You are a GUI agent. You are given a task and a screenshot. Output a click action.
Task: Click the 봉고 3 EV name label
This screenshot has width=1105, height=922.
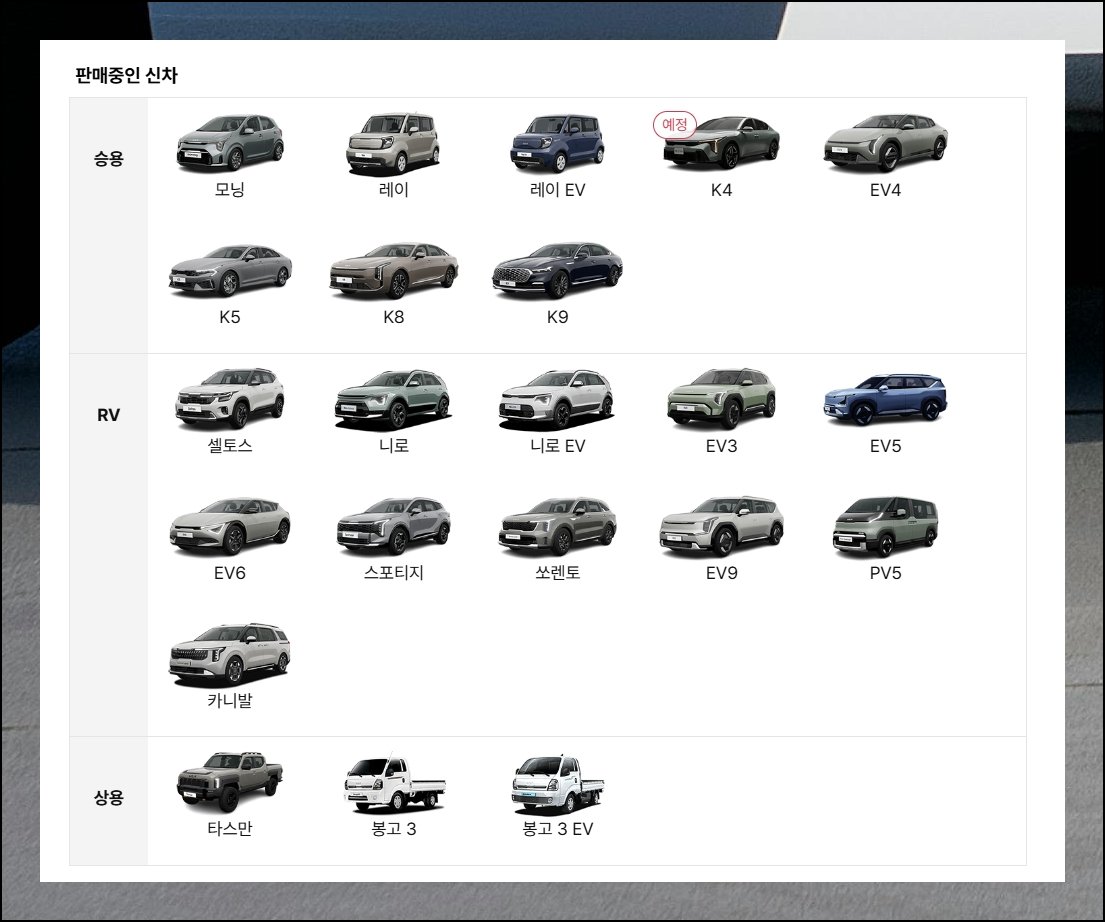point(557,828)
